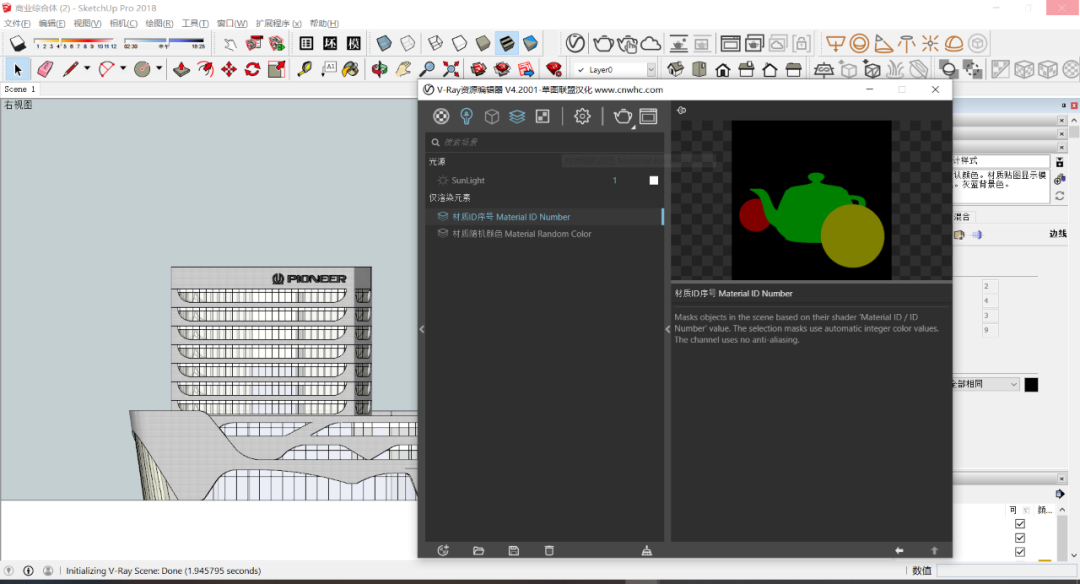Open Textures tab in Asset Editor
1080x584 pixels.
(x=543, y=116)
